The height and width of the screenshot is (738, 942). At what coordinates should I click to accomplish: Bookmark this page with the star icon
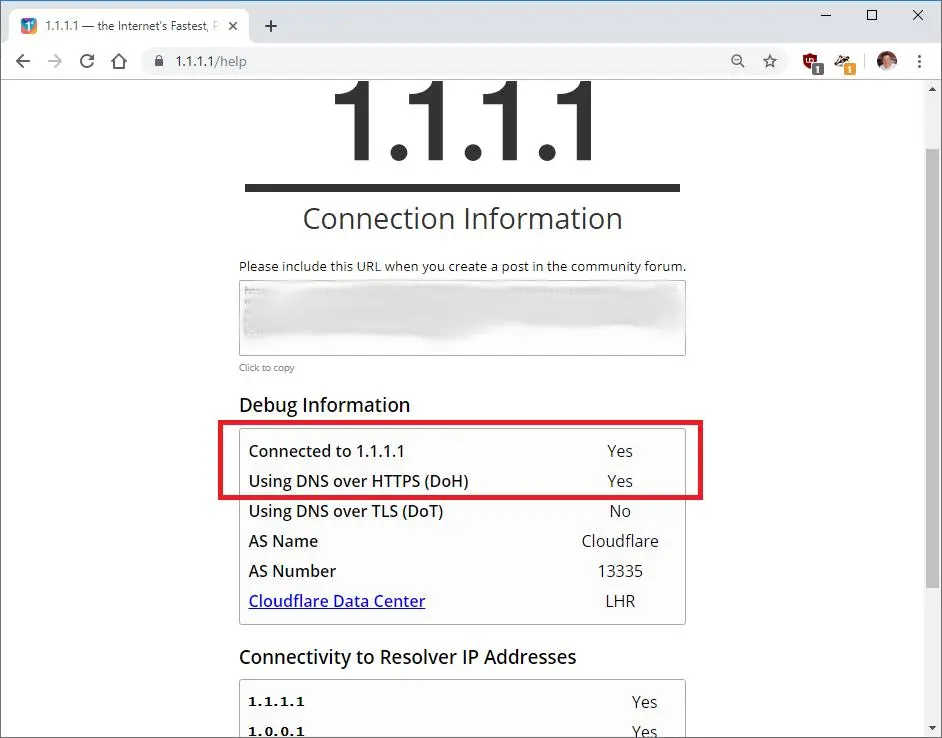click(x=770, y=61)
